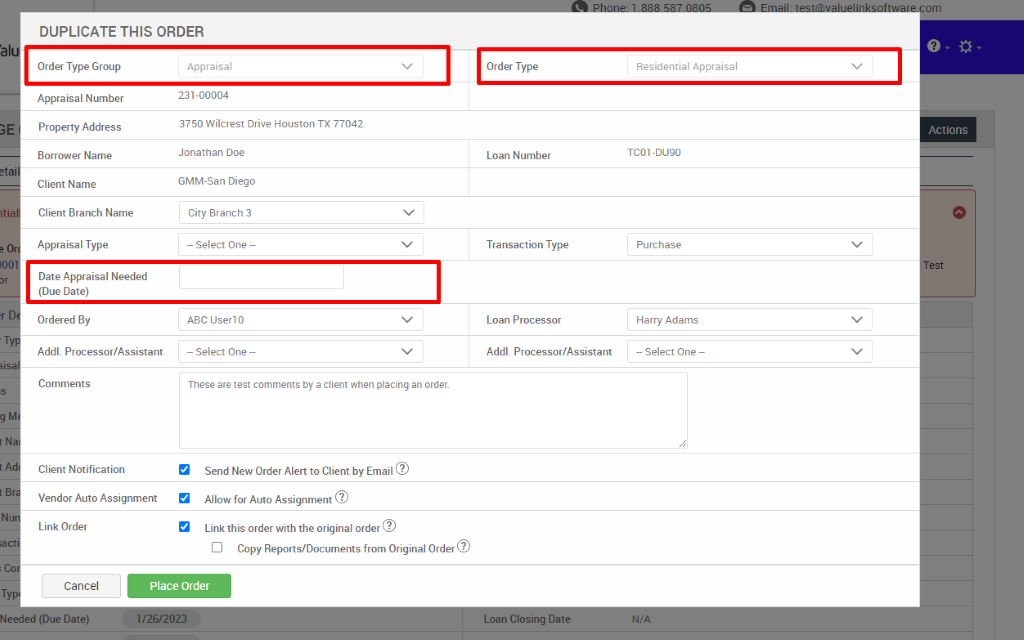The width and height of the screenshot is (1024, 640).
Task: Open the help question mark menu
Action: [938, 46]
